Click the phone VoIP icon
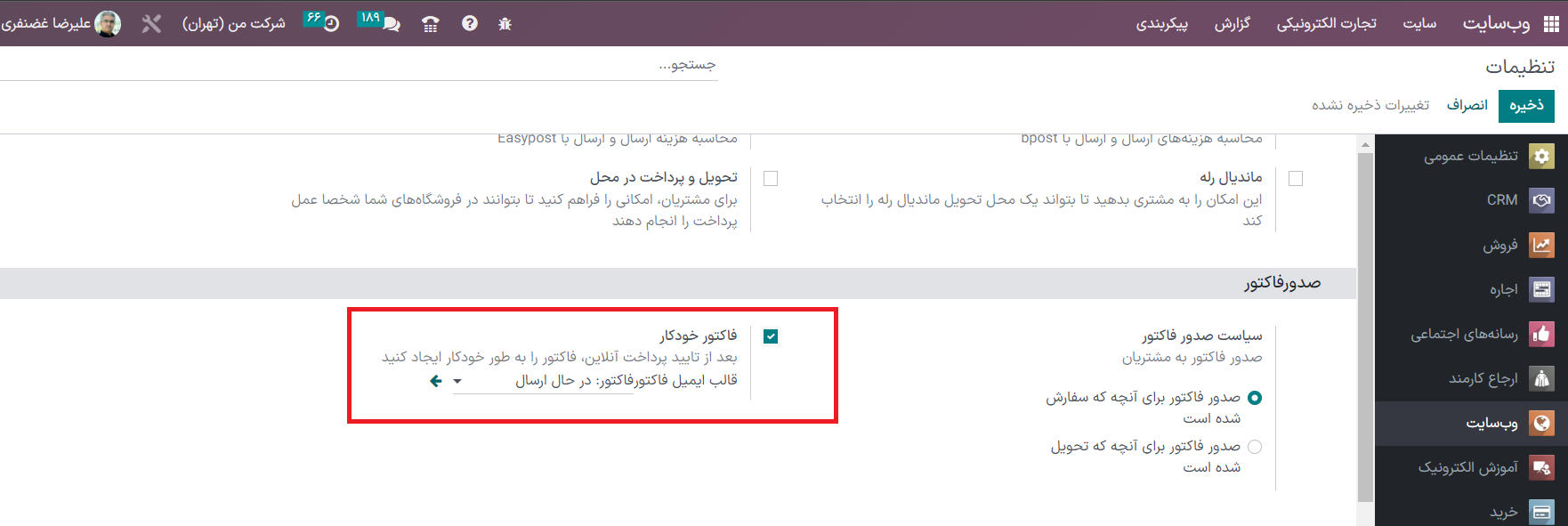The image size is (1568, 526). pyautogui.click(x=431, y=24)
